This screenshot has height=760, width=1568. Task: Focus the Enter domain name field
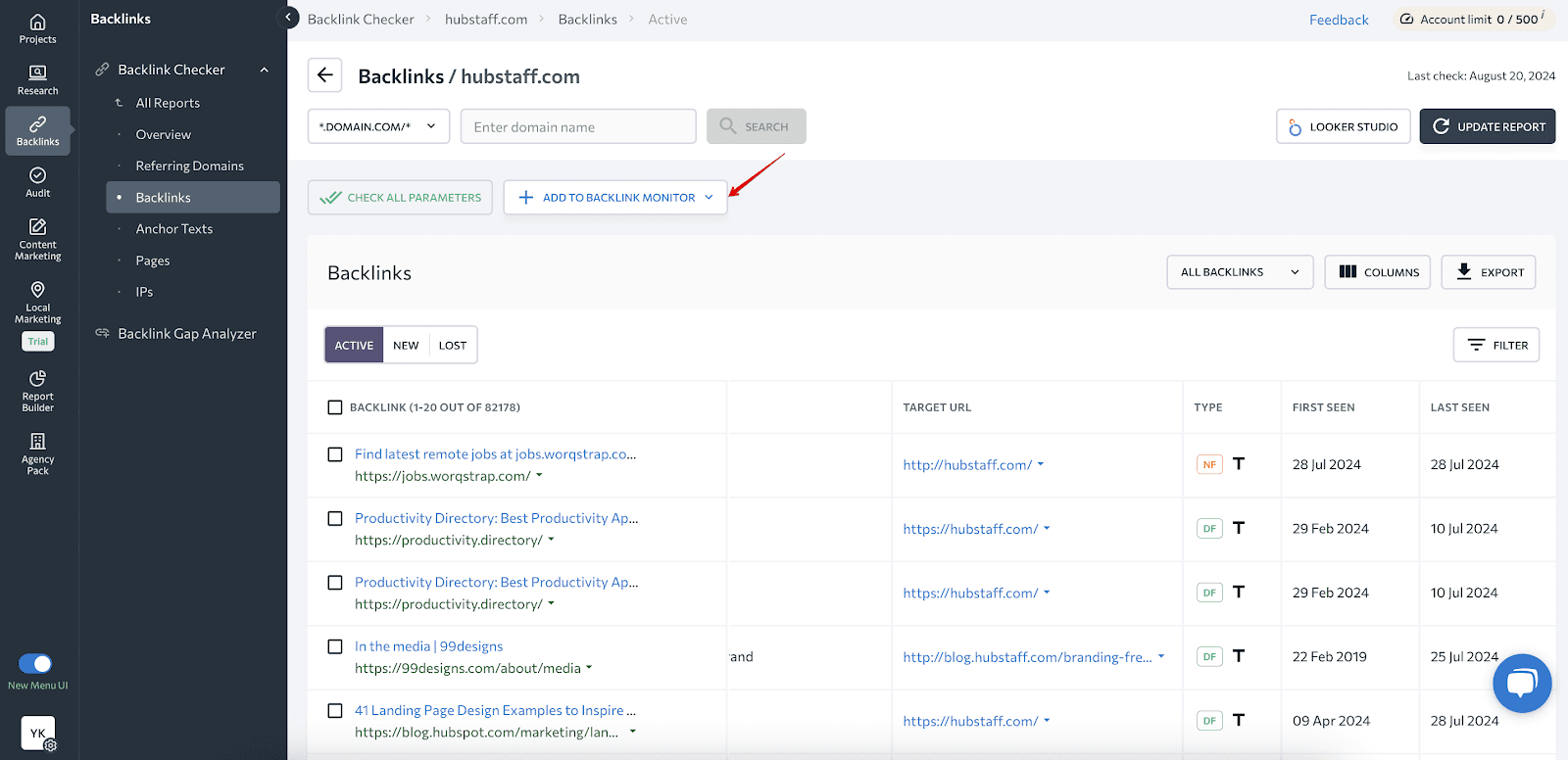point(578,126)
